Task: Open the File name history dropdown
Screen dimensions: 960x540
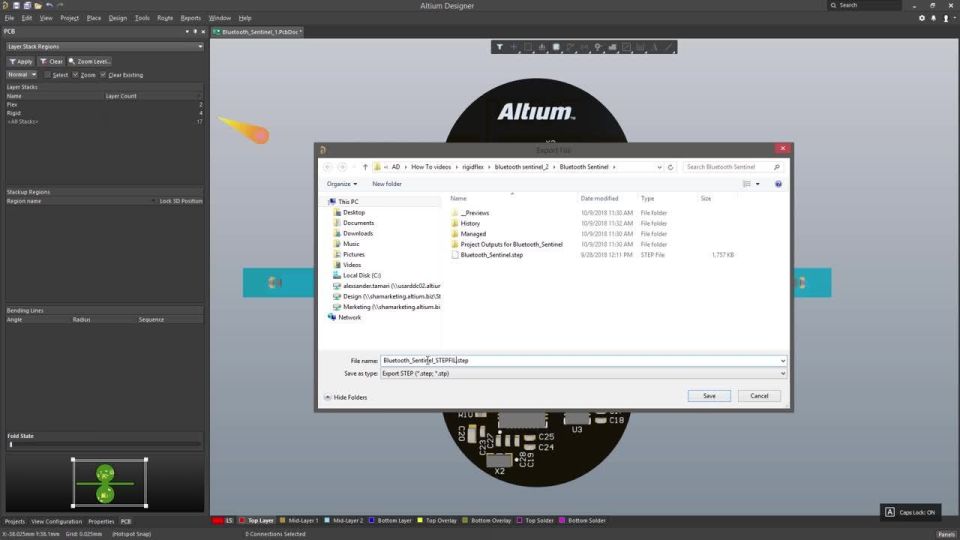Action: coord(782,361)
